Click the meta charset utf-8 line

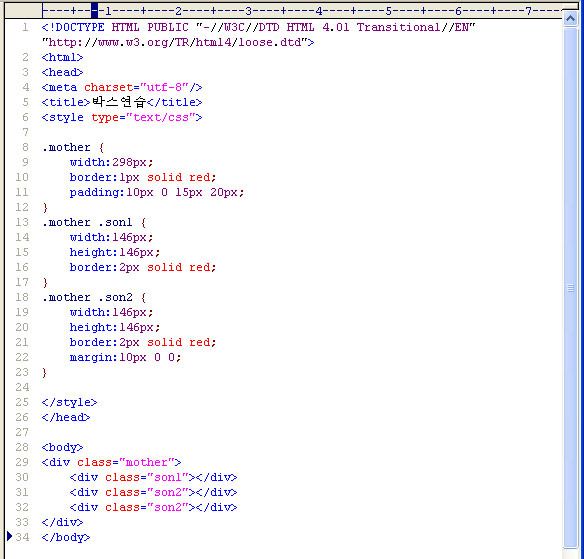[122, 88]
